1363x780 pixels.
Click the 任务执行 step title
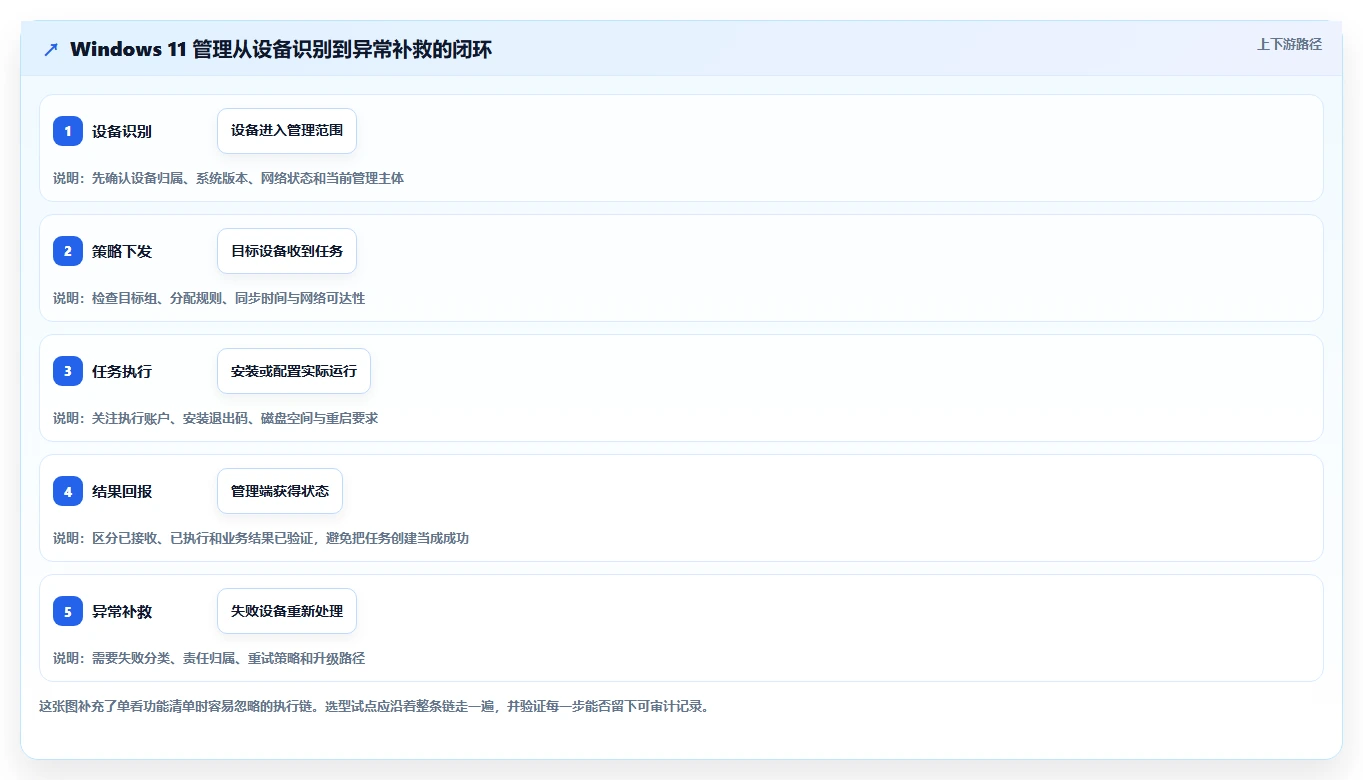pos(122,371)
